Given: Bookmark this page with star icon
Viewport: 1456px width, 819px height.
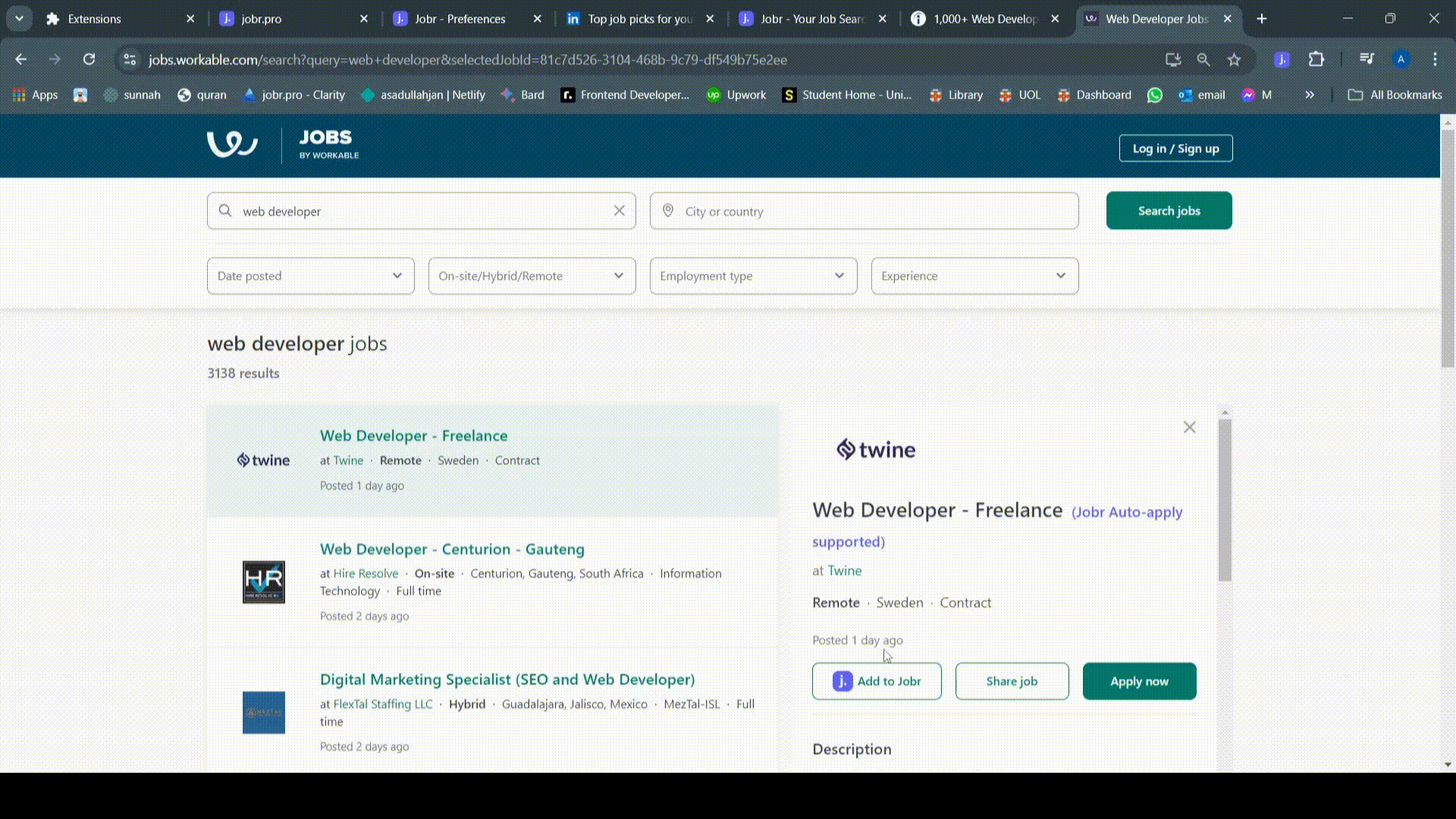Looking at the screenshot, I should click(1235, 59).
